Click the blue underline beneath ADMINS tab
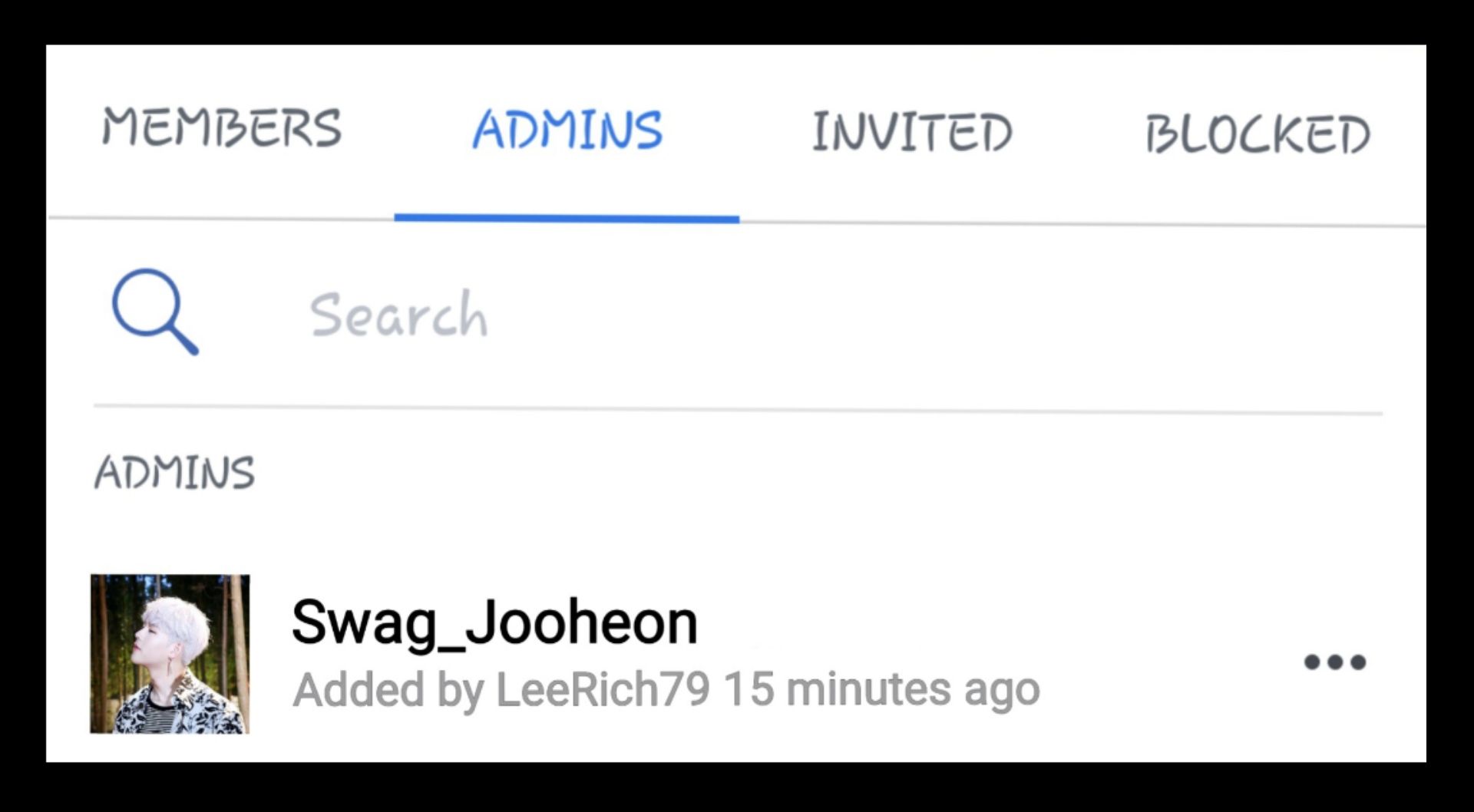The height and width of the screenshot is (812, 1474). click(567, 219)
